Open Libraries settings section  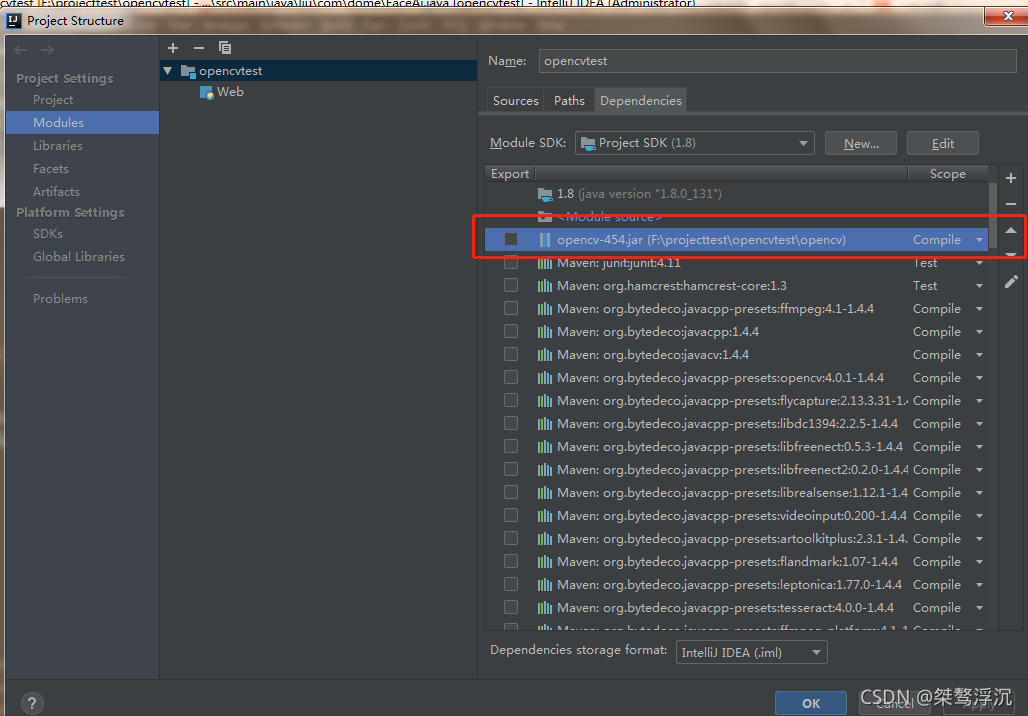pyautogui.click(x=58, y=146)
